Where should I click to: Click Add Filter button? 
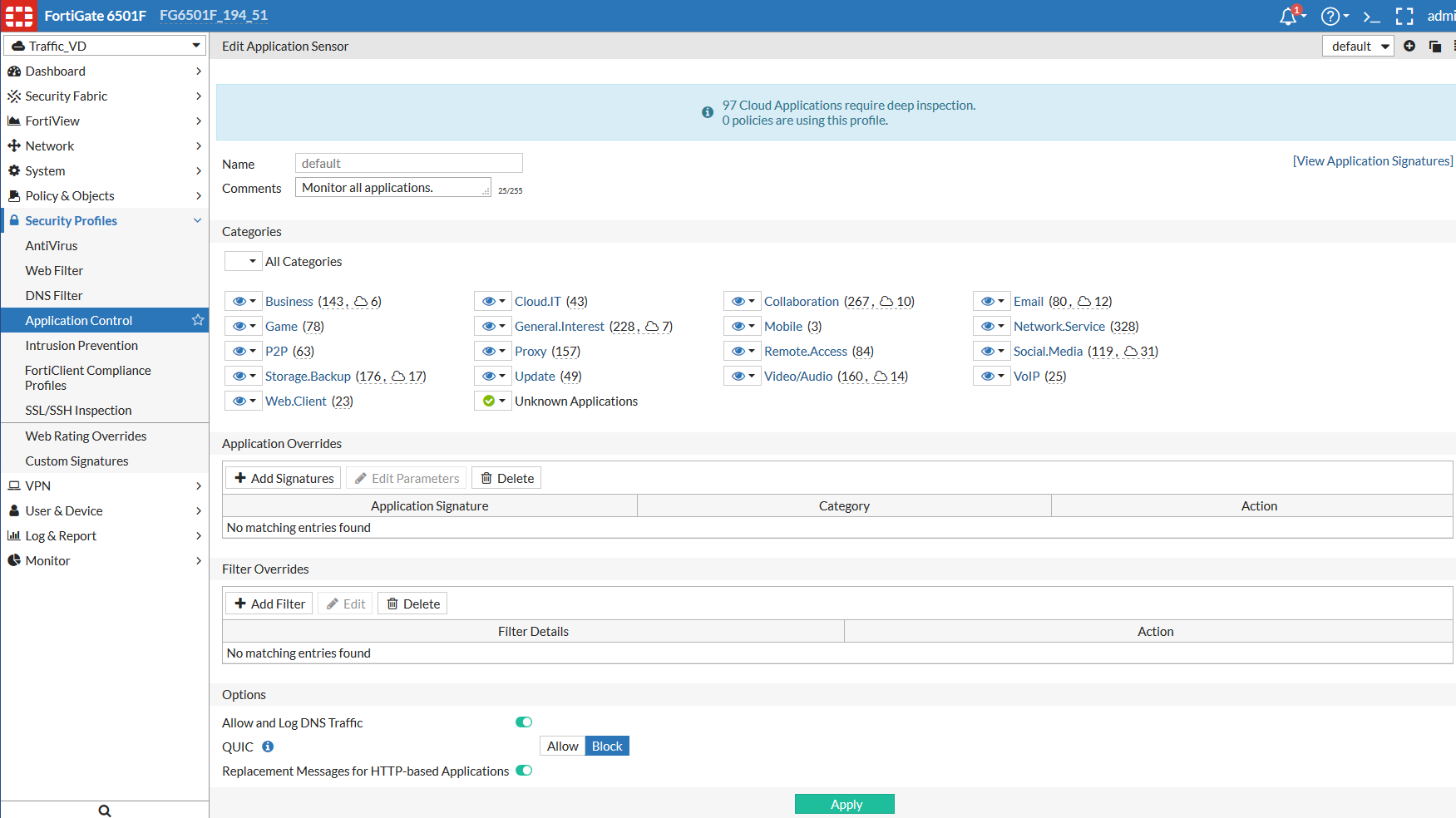pos(269,604)
